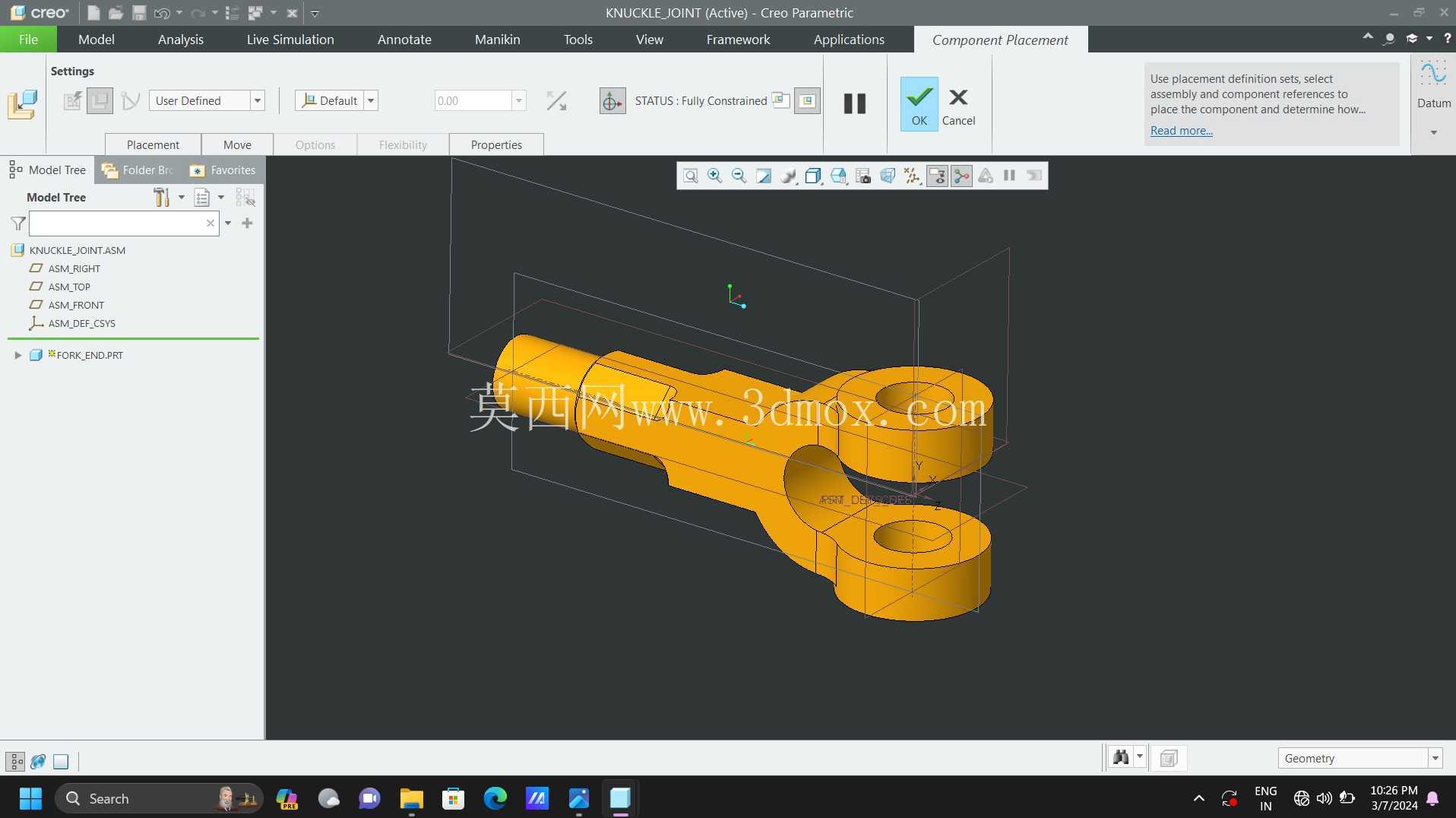Open the Read more link
The height and width of the screenshot is (818, 1456).
click(1181, 131)
